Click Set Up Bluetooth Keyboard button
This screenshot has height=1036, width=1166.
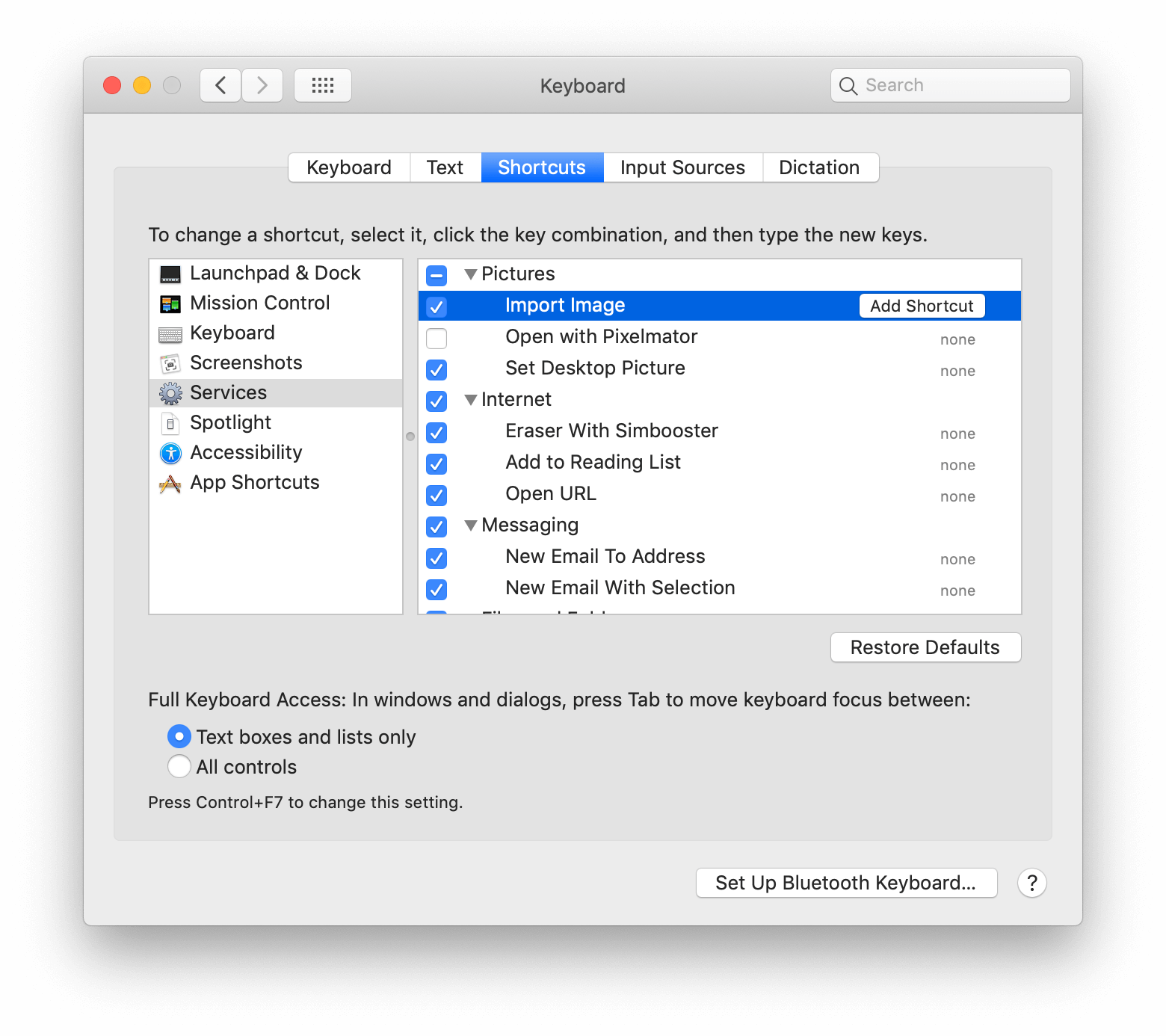846,883
